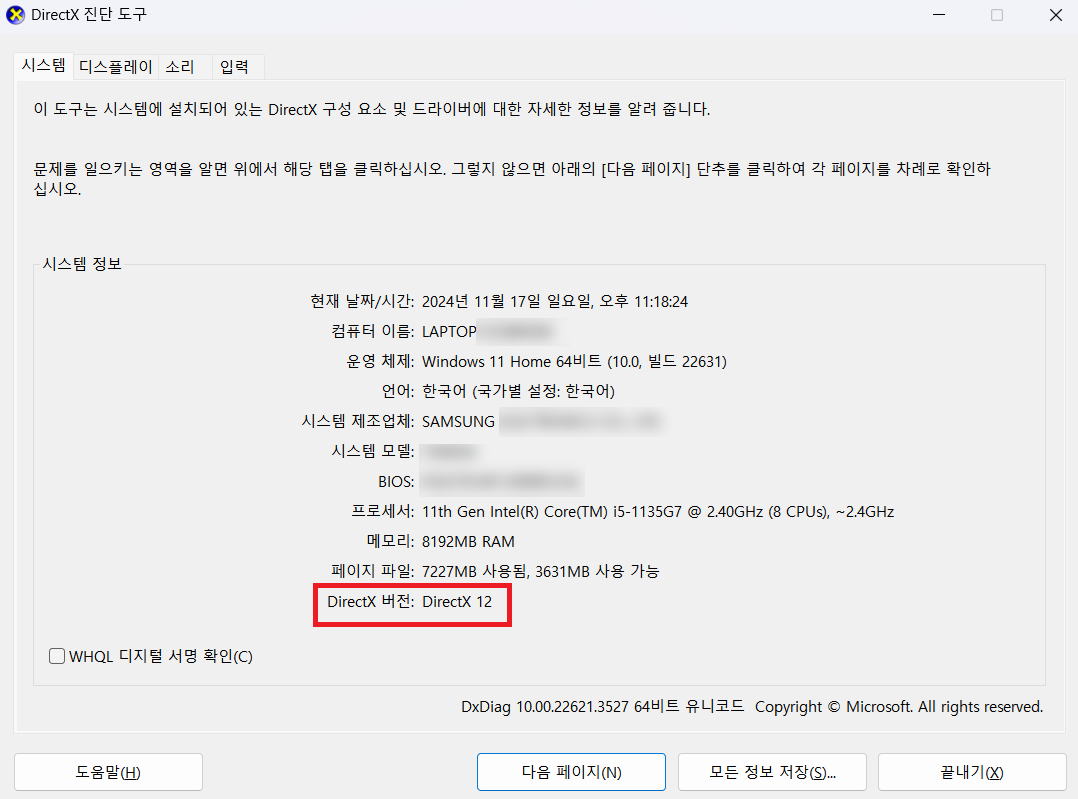Click the BIOS: label
Image resolution: width=1078 pixels, height=799 pixels.
point(396,482)
